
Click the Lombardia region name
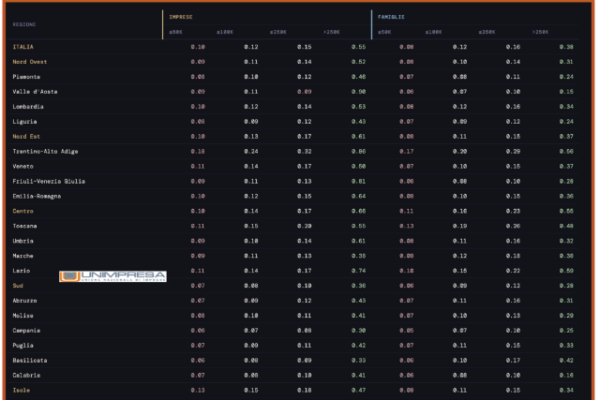point(29,107)
